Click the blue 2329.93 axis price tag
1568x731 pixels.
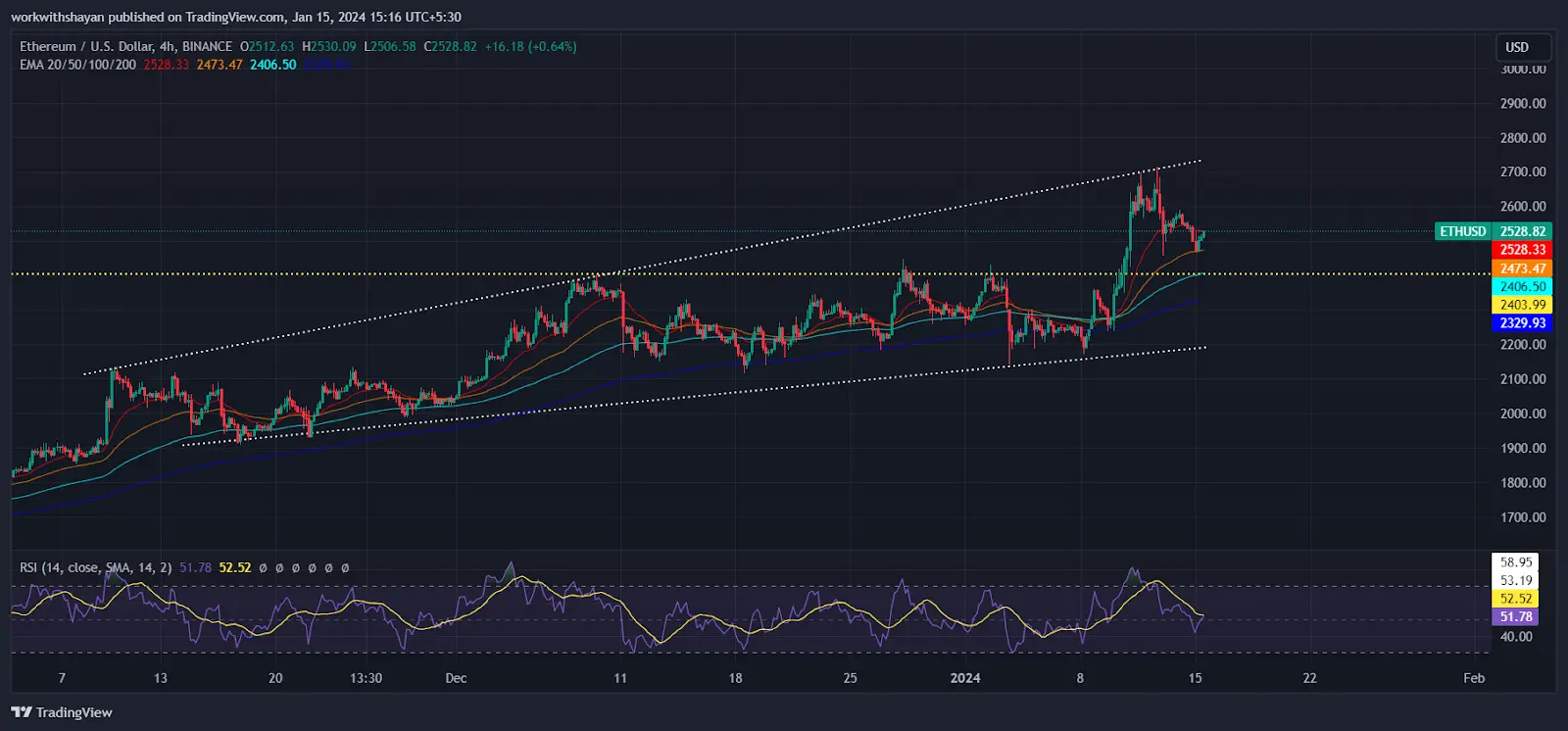[x=1523, y=323]
